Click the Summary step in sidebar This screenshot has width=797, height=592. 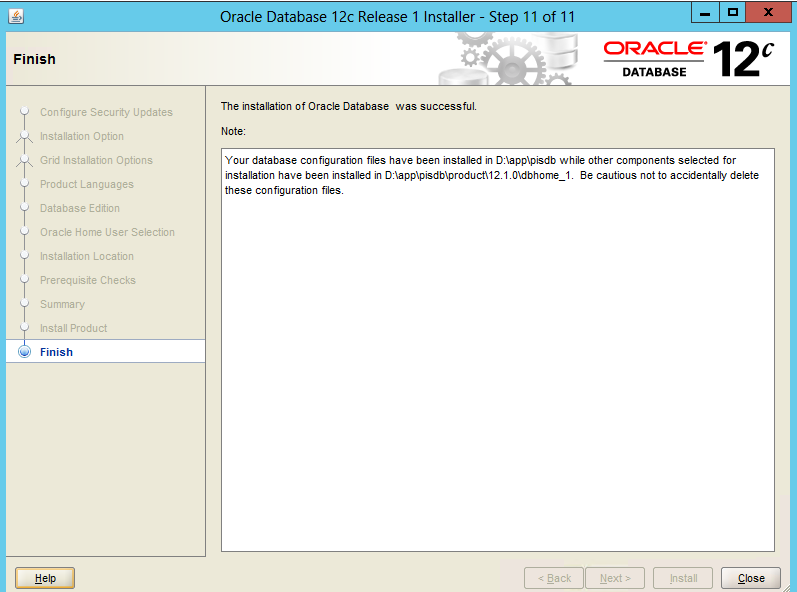pos(62,304)
